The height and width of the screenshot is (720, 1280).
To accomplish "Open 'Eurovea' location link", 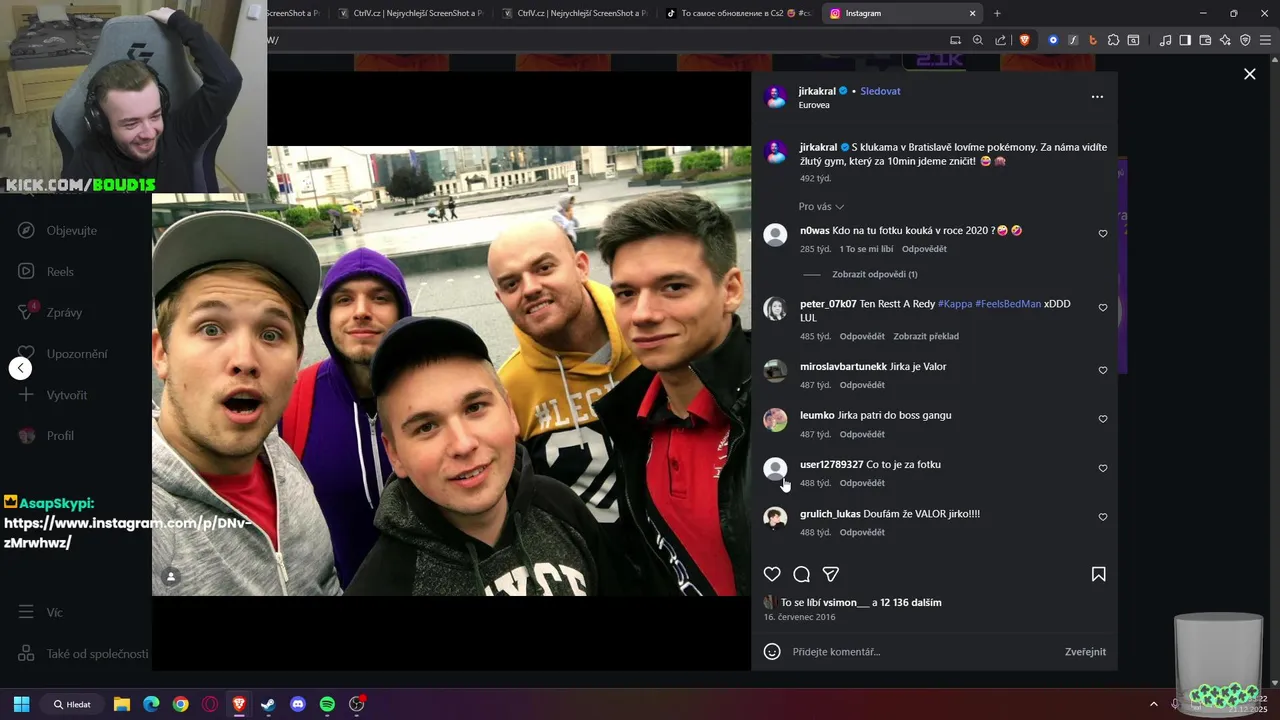I will [x=814, y=105].
